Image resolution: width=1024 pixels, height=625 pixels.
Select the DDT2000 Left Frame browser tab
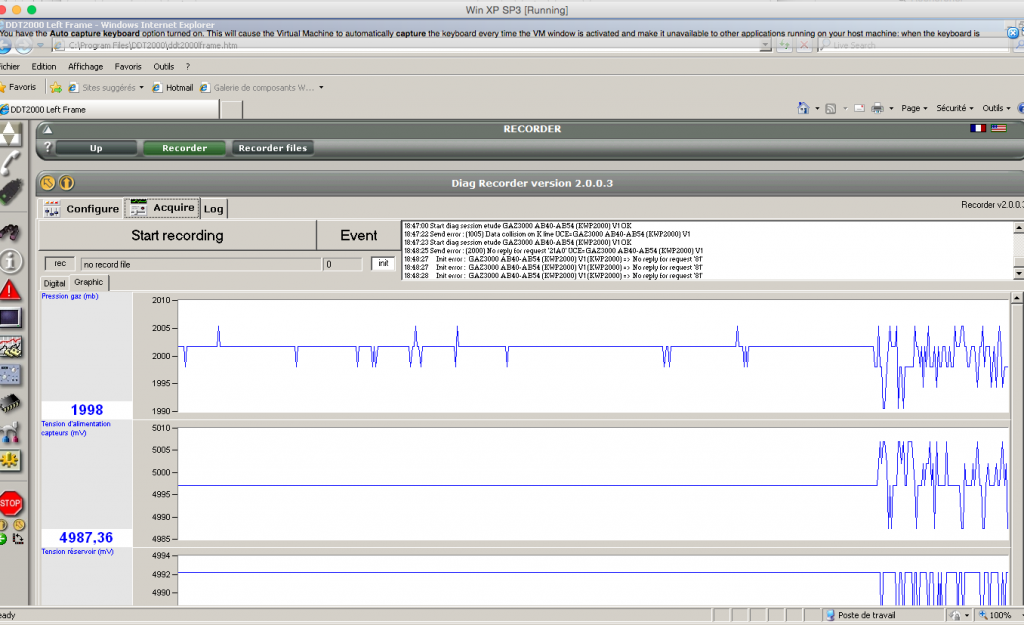click(109, 109)
